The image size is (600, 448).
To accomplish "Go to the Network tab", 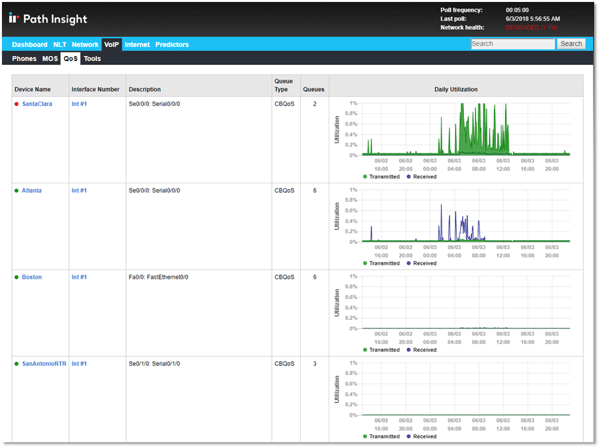I will point(85,44).
